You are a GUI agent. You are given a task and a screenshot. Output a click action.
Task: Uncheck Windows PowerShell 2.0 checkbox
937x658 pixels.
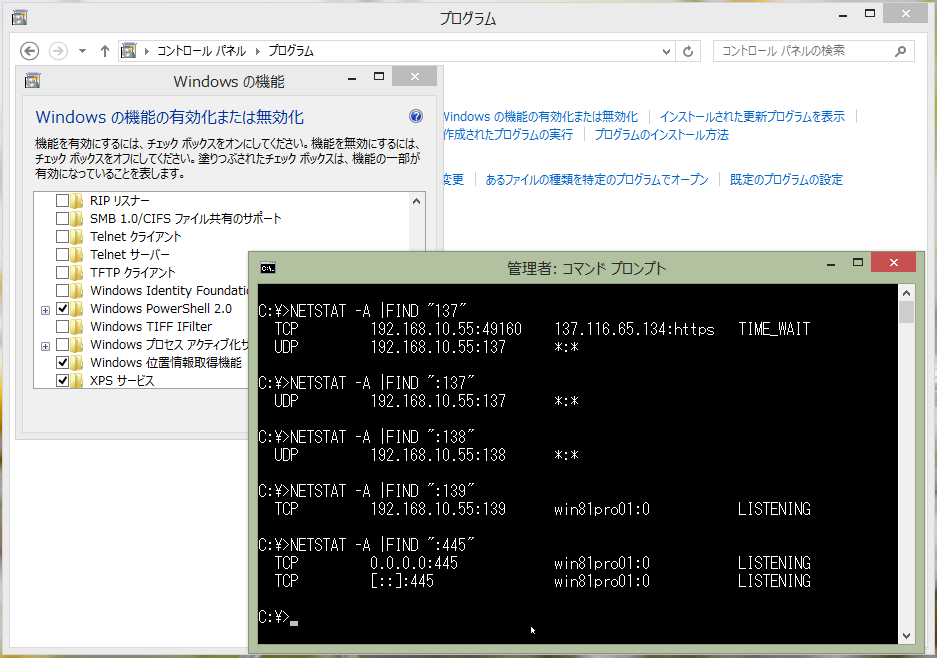62,308
